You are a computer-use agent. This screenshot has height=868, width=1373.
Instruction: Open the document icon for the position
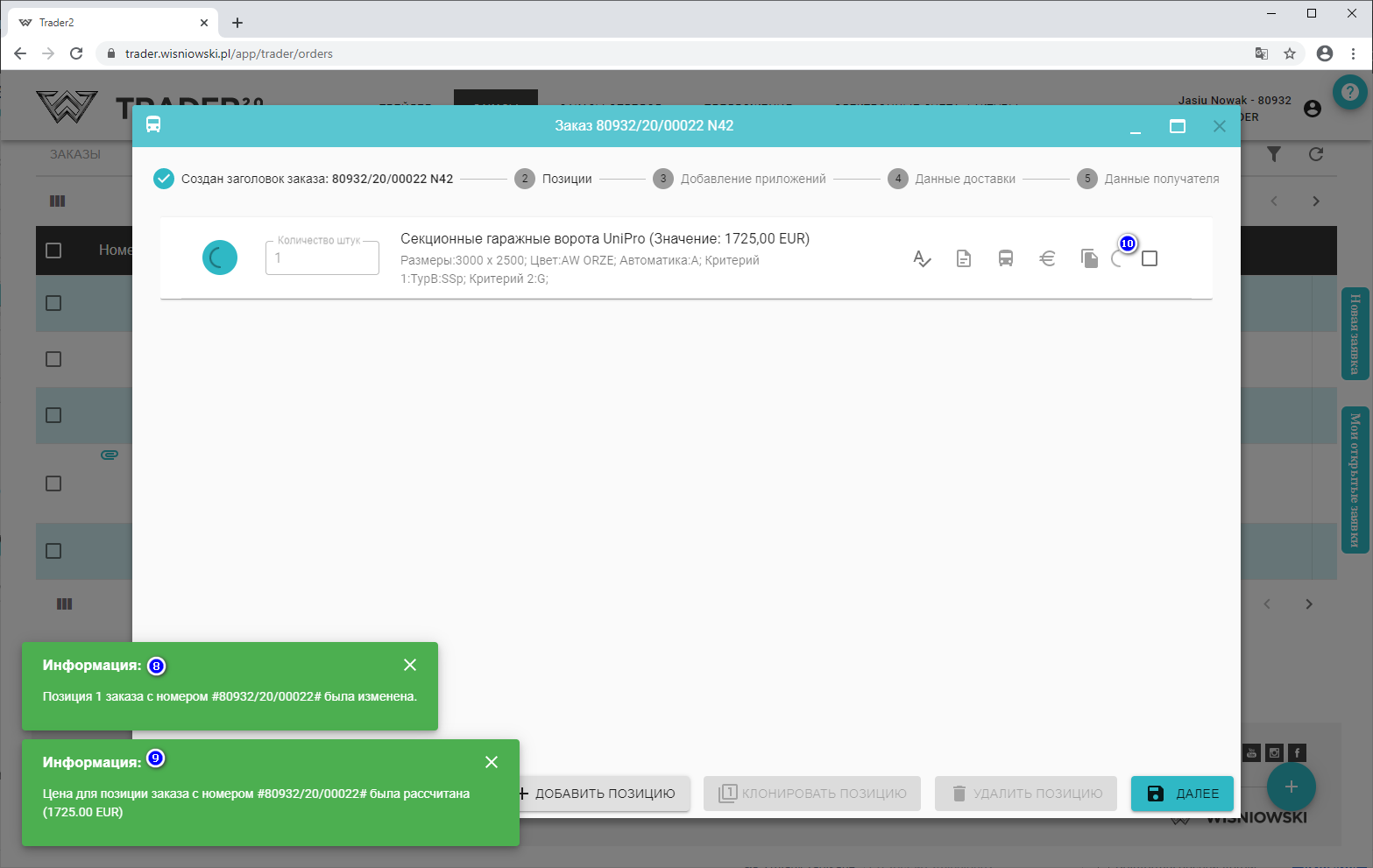964,258
